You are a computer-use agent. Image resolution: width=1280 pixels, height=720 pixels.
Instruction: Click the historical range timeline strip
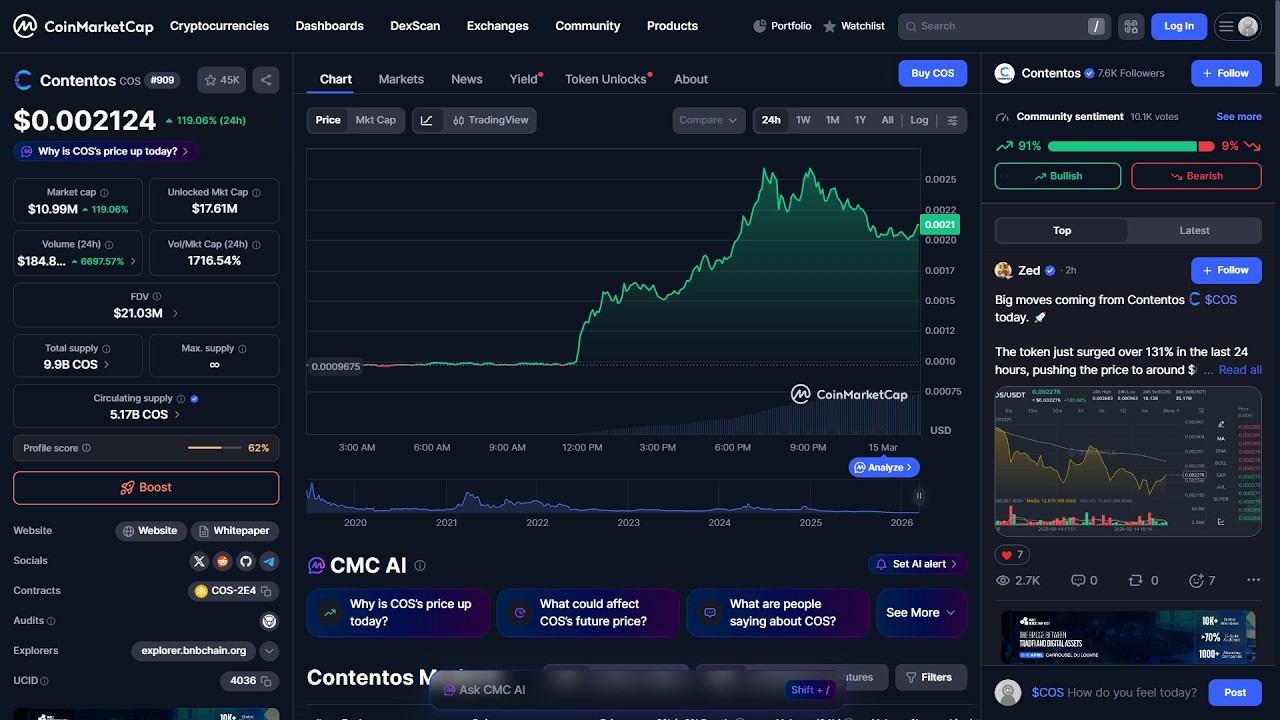click(x=612, y=496)
